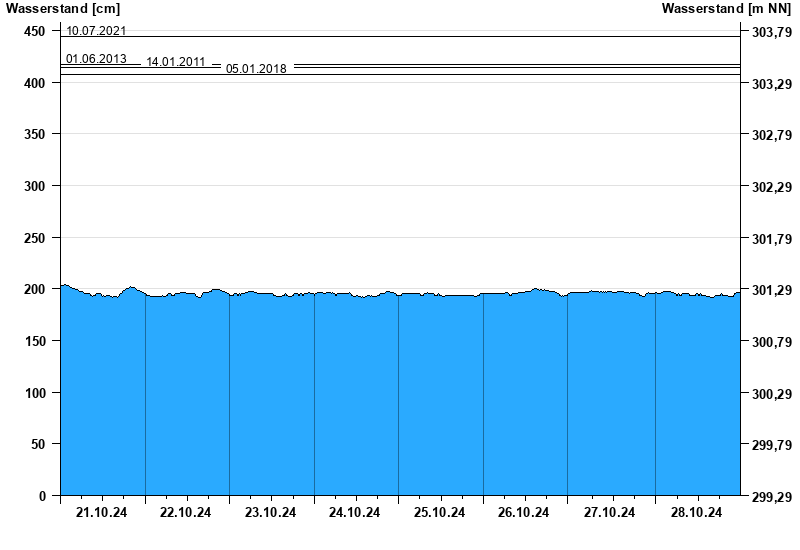This screenshot has width=800, height=550.
Task: Select the 299,29 label on right axis
Action: (771, 497)
